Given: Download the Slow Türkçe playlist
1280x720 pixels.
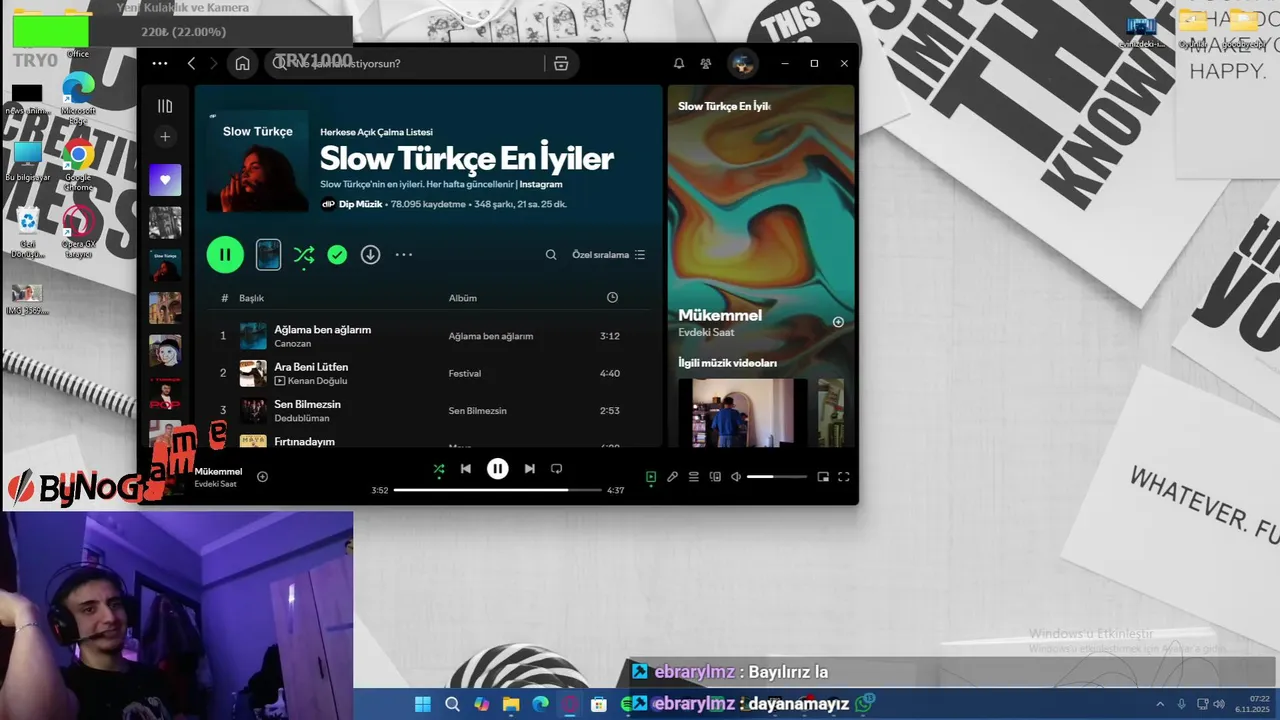Looking at the screenshot, I should click(370, 255).
